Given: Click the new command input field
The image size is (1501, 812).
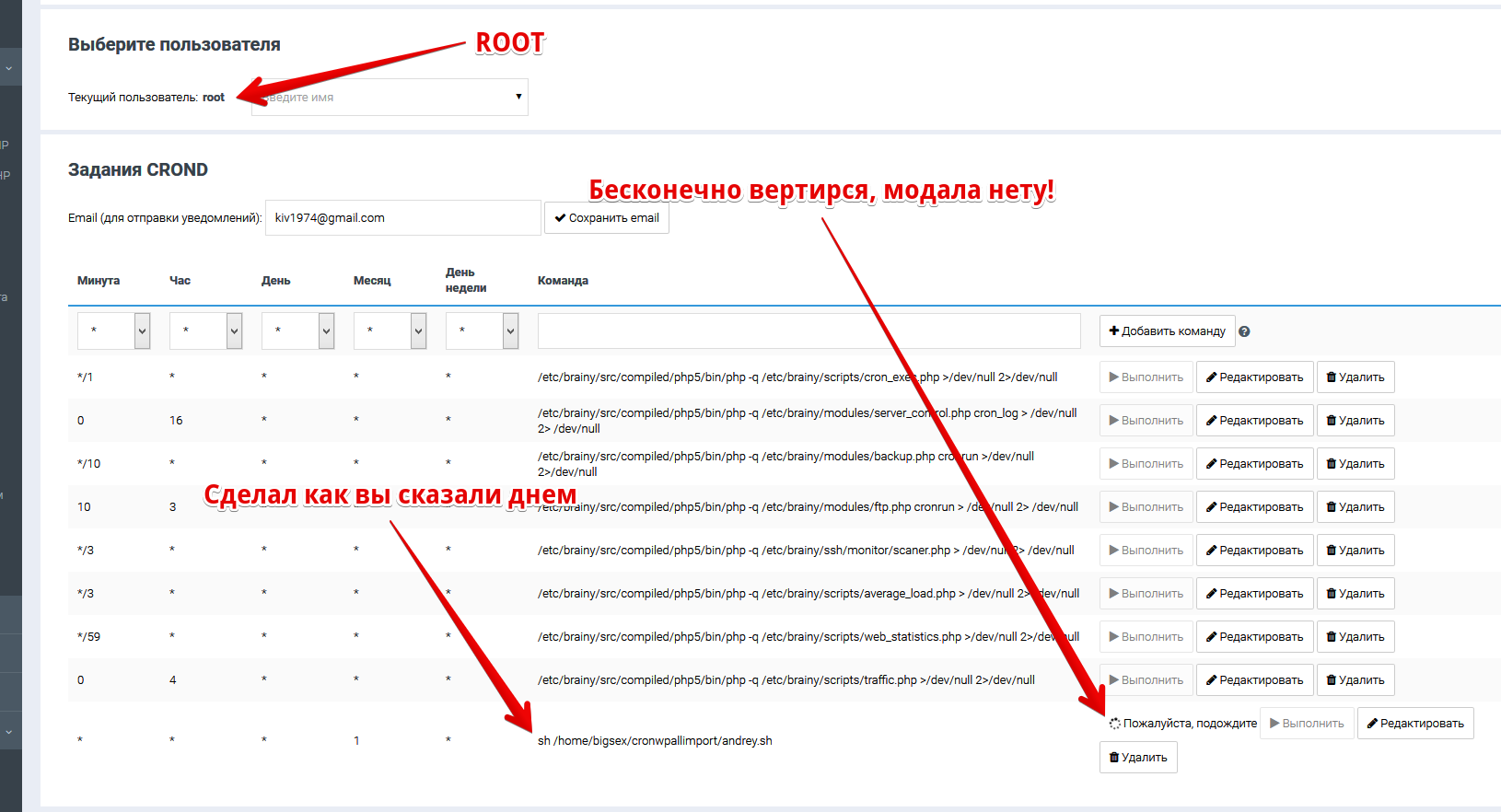Looking at the screenshot, I should pyautogui.click(x=809, y=331).
